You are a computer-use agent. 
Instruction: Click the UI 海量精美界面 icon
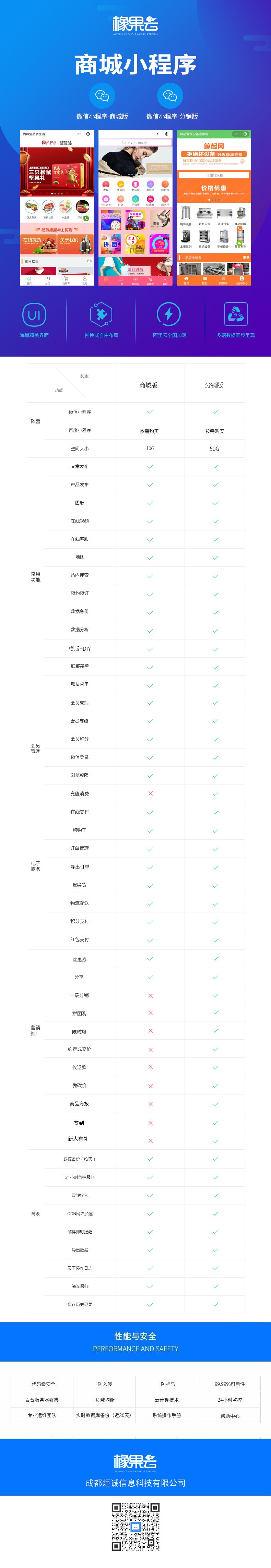tap(34, 315)
